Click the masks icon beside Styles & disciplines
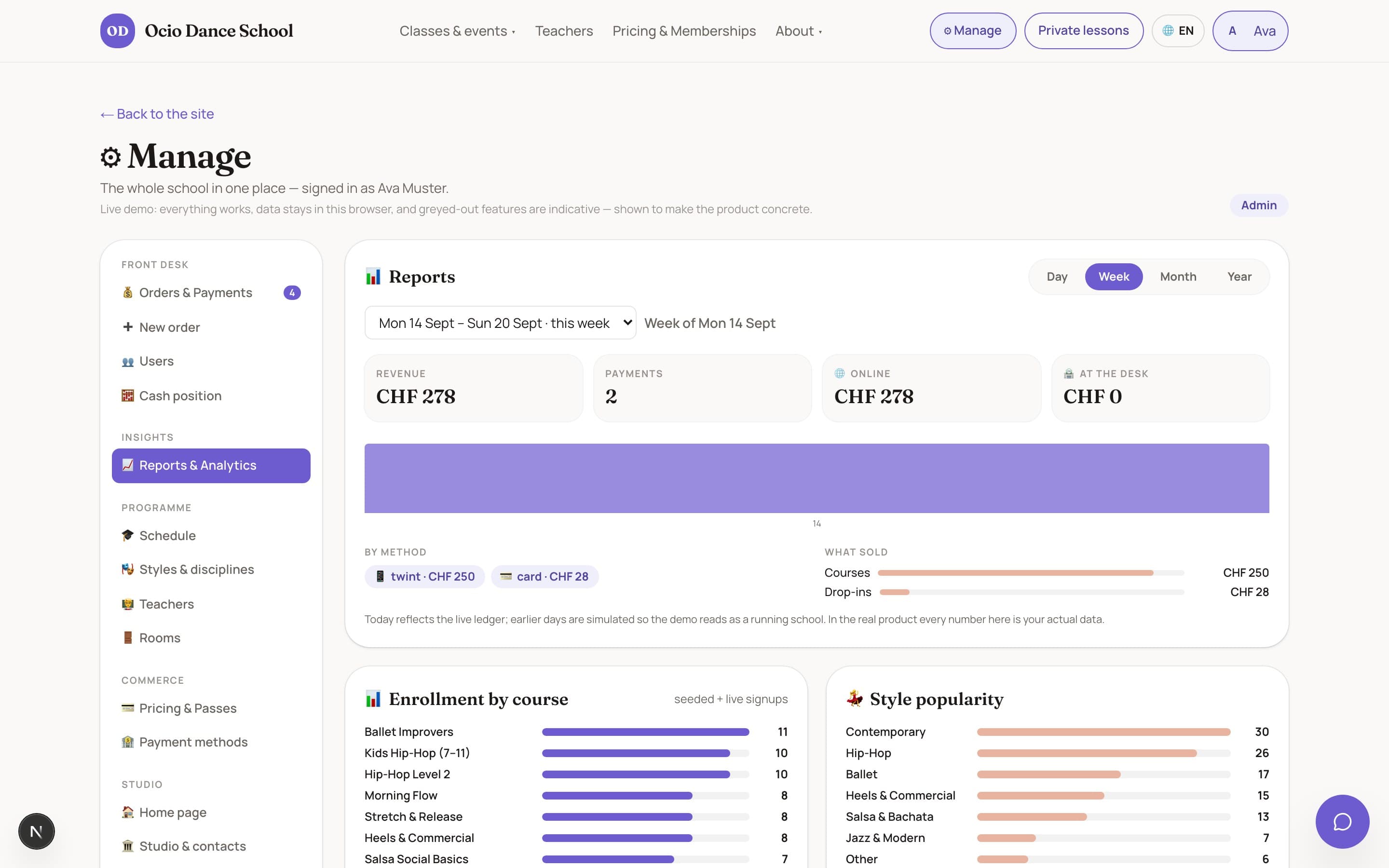This screenshot has width=1389, height=868. click(127, 570)
